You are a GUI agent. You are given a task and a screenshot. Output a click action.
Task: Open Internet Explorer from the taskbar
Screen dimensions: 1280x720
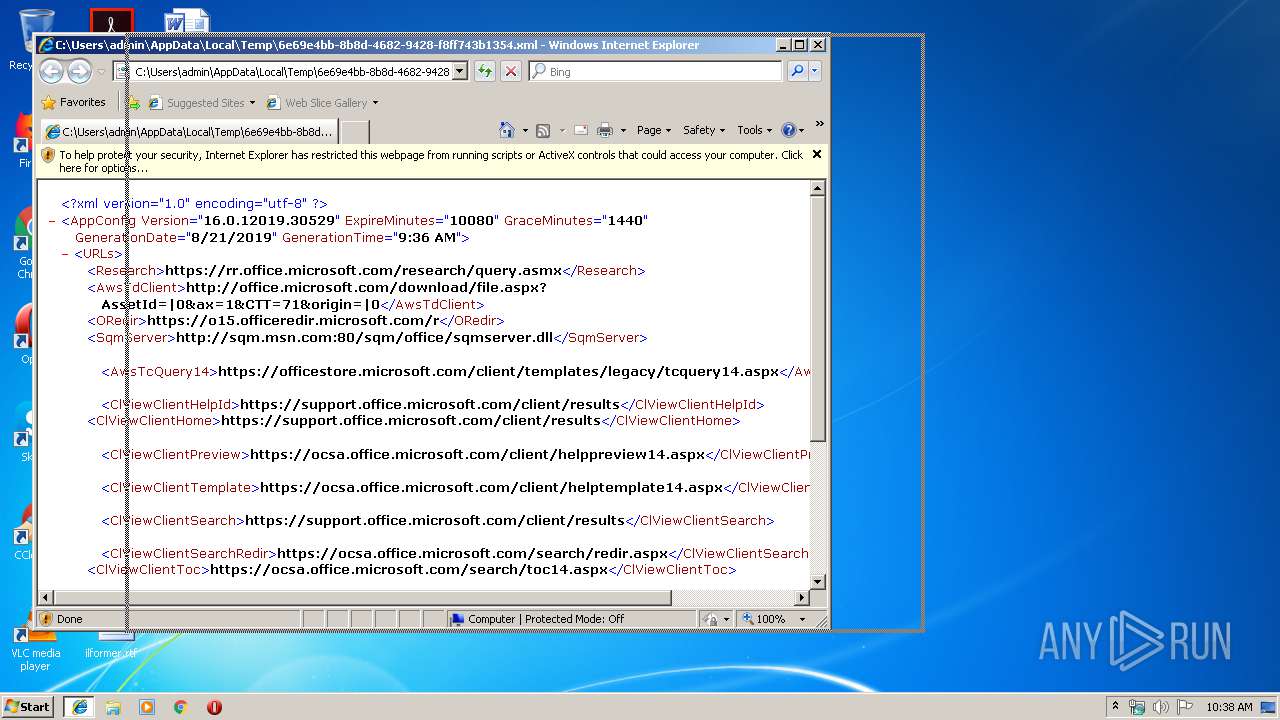coord(79,707)
